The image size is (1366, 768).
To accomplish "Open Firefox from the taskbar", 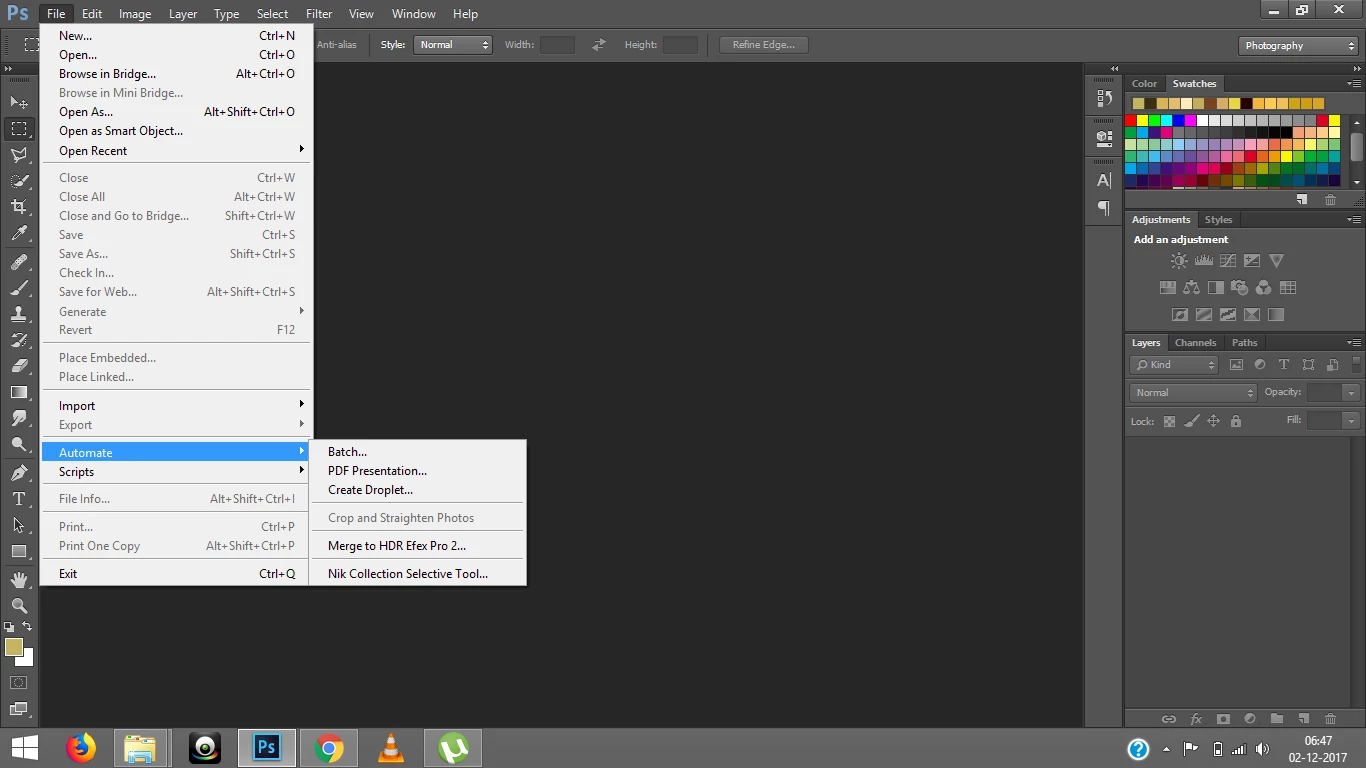I will 81,748.
